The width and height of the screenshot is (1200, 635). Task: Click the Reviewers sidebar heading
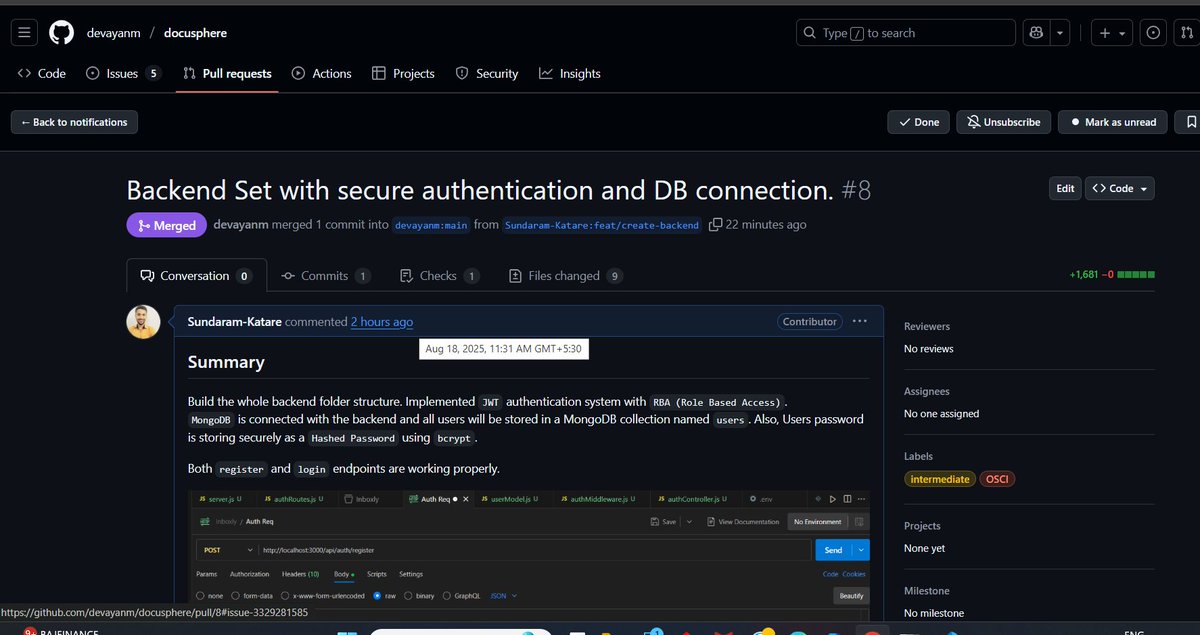tap(927, 326)
